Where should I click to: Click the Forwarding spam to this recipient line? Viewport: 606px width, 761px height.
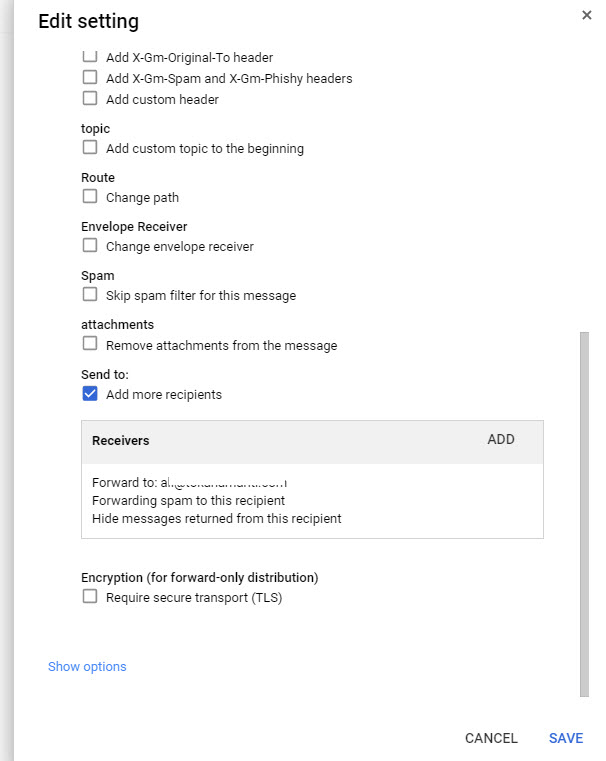[x=188, y=500]
